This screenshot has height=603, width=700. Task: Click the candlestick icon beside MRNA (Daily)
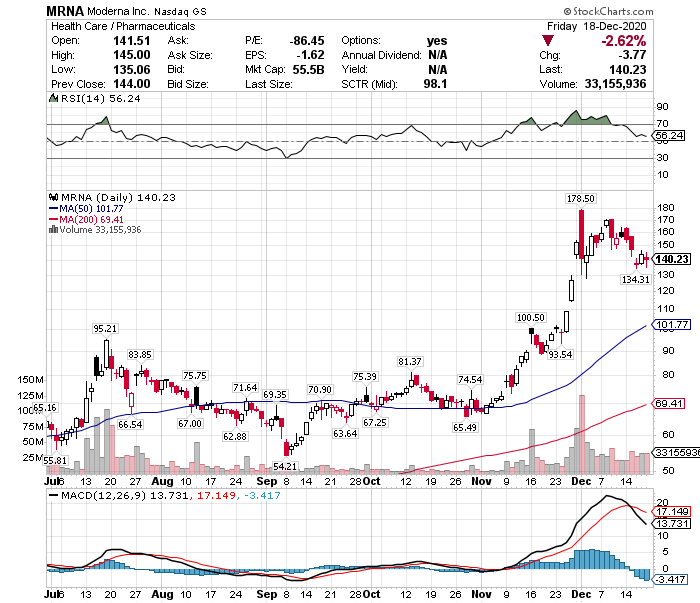54,197
